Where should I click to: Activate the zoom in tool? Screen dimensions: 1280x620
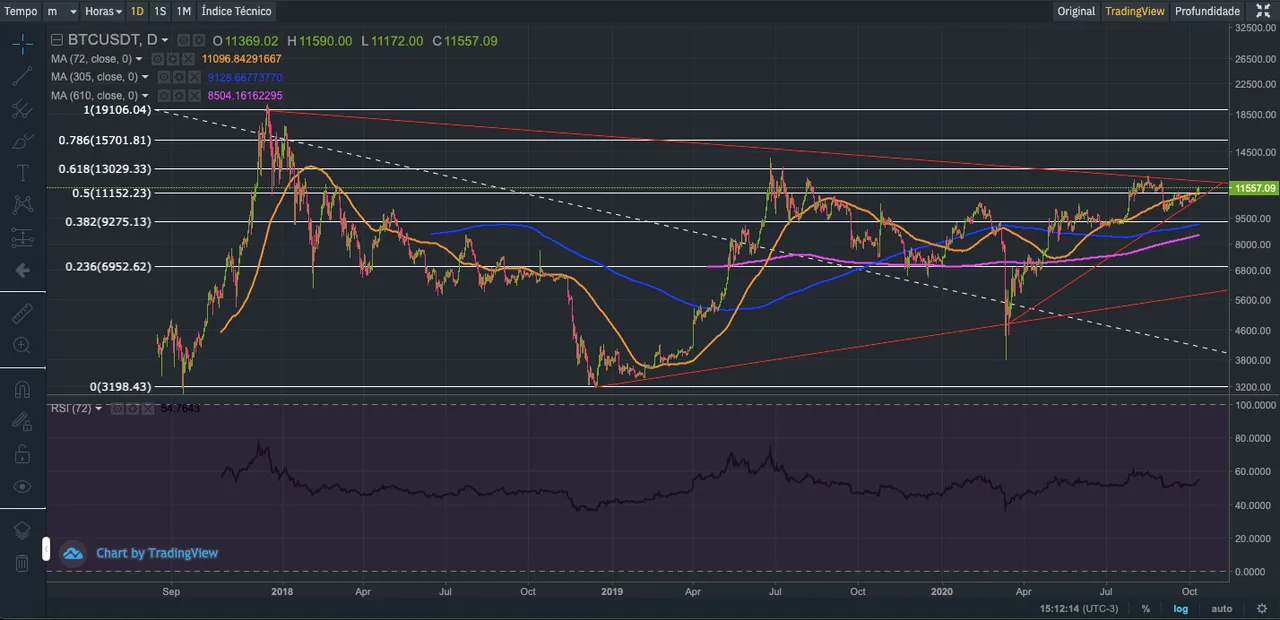coord(22,346)
